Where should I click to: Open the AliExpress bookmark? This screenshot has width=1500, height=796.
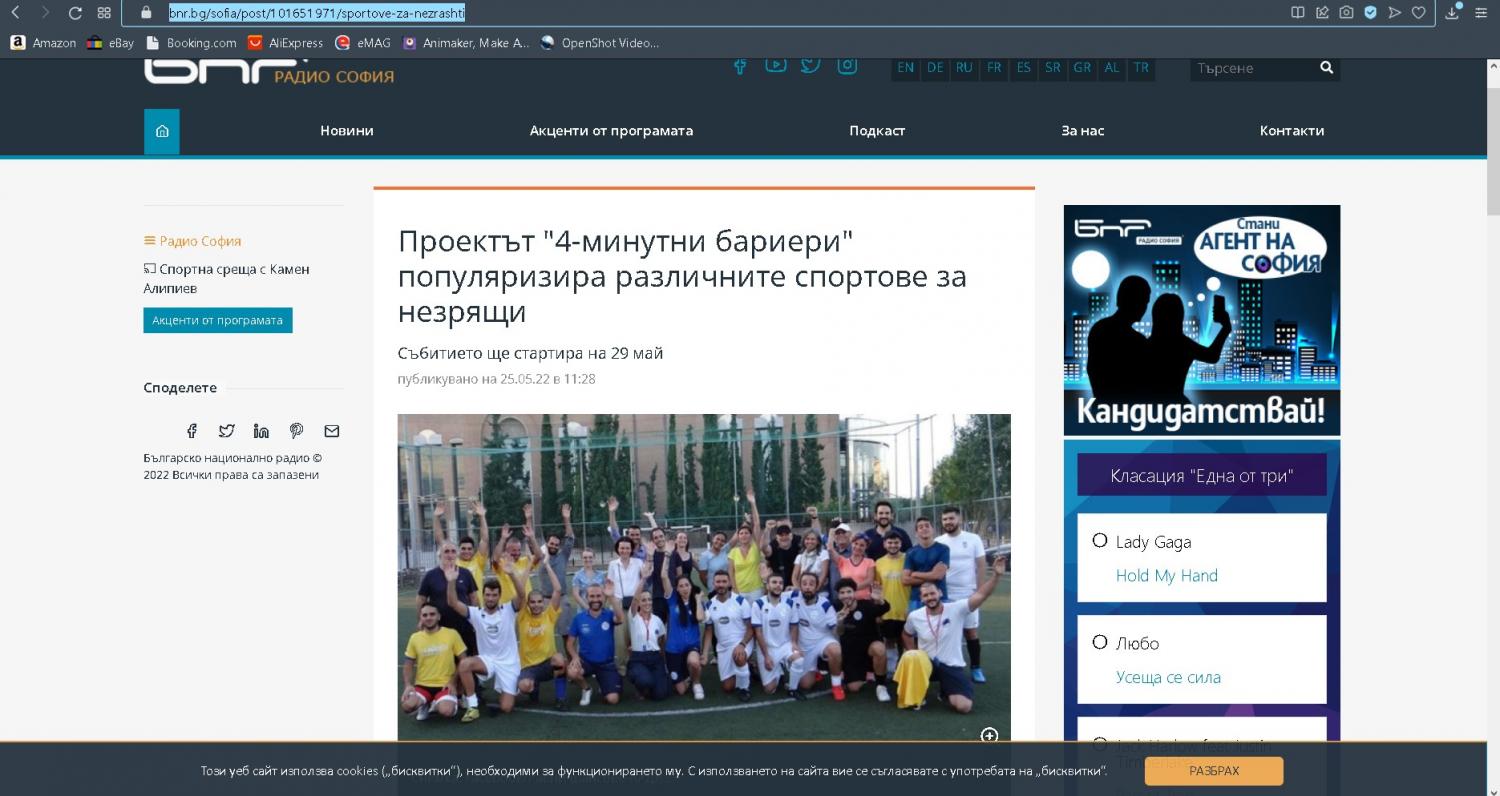[286, 43]
